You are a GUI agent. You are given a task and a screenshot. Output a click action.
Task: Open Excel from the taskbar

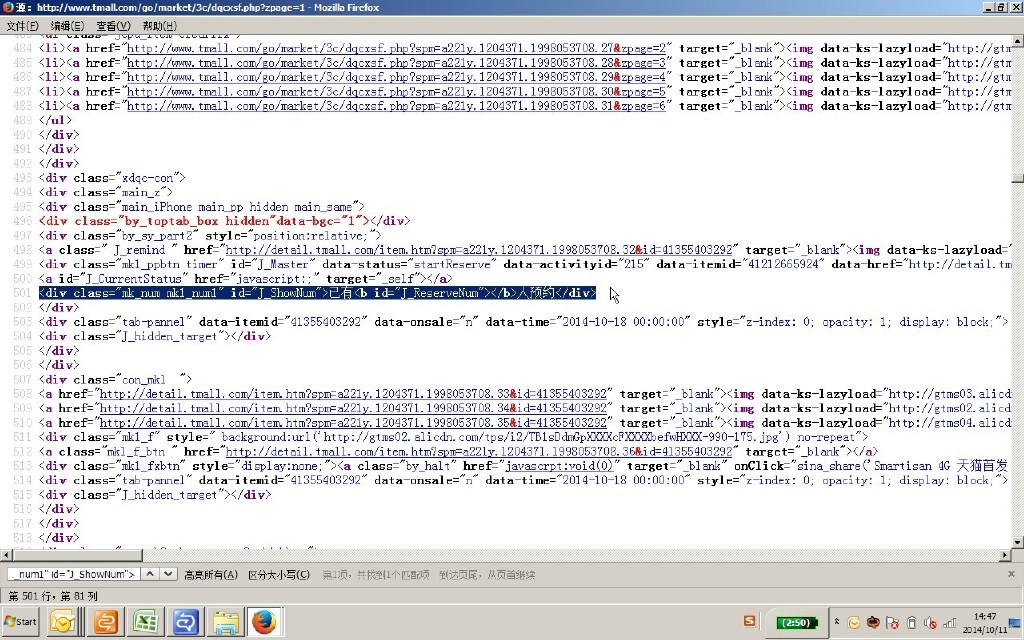[145, 622]
